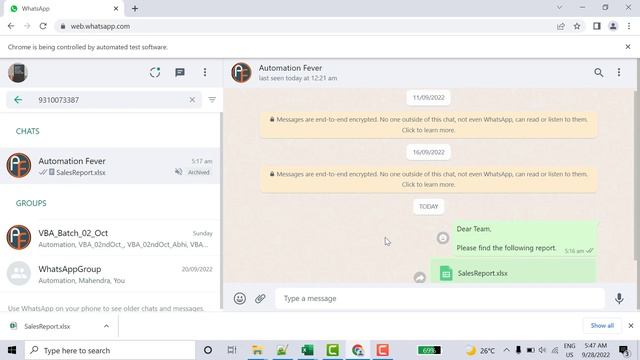Click Automation Fever avatar in chat header
The width and height of the screenshot is (640, 360).
241,73
